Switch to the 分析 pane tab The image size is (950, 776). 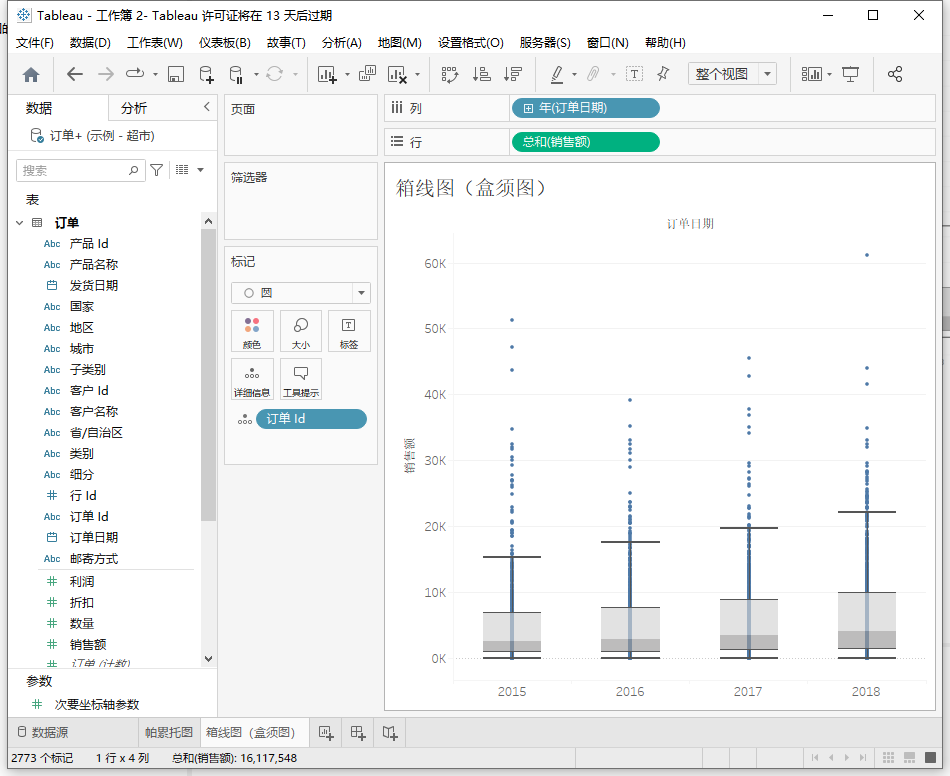(x=134, y=108)
